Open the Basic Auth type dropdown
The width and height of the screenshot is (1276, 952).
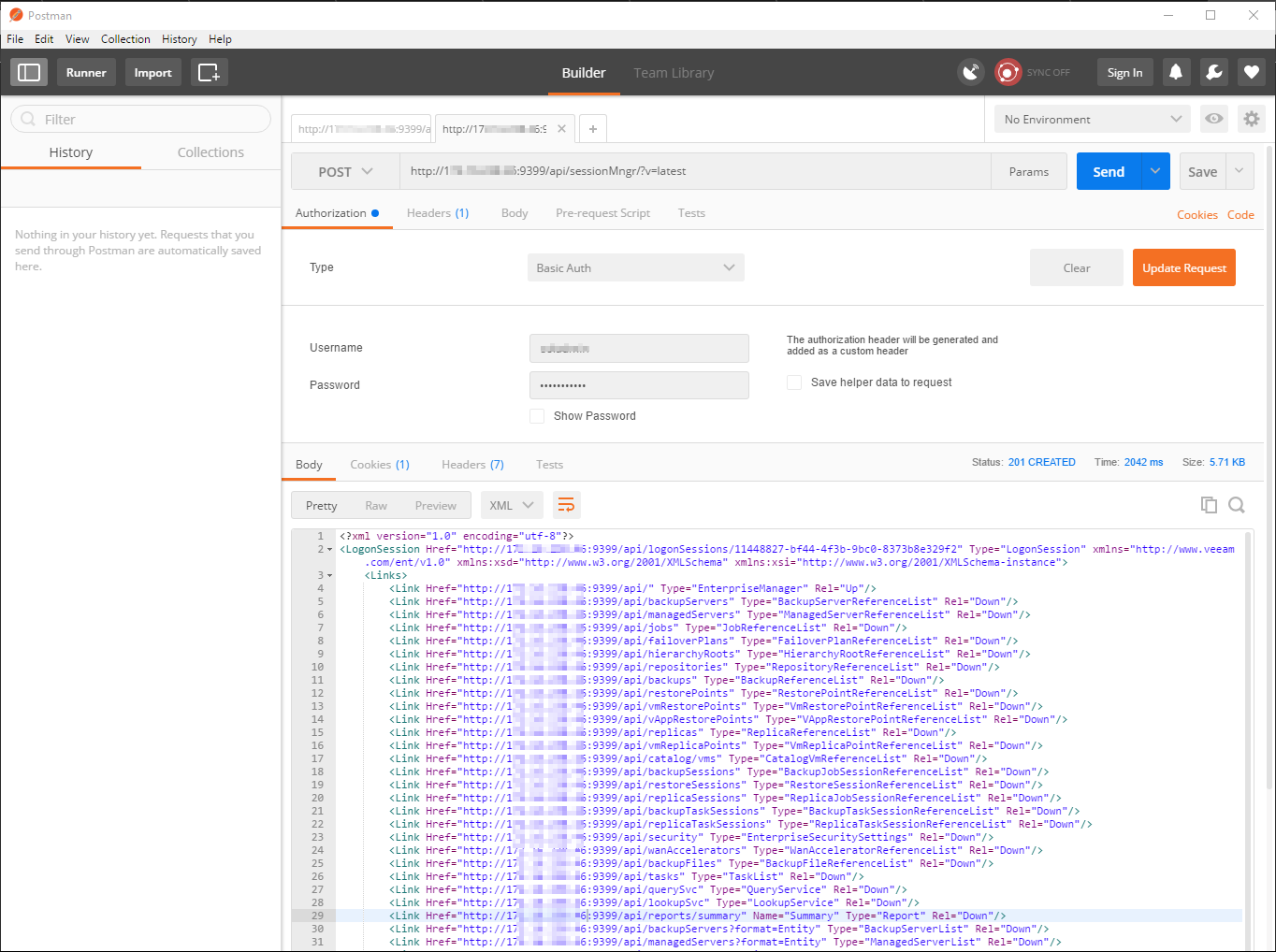[636, 267]
